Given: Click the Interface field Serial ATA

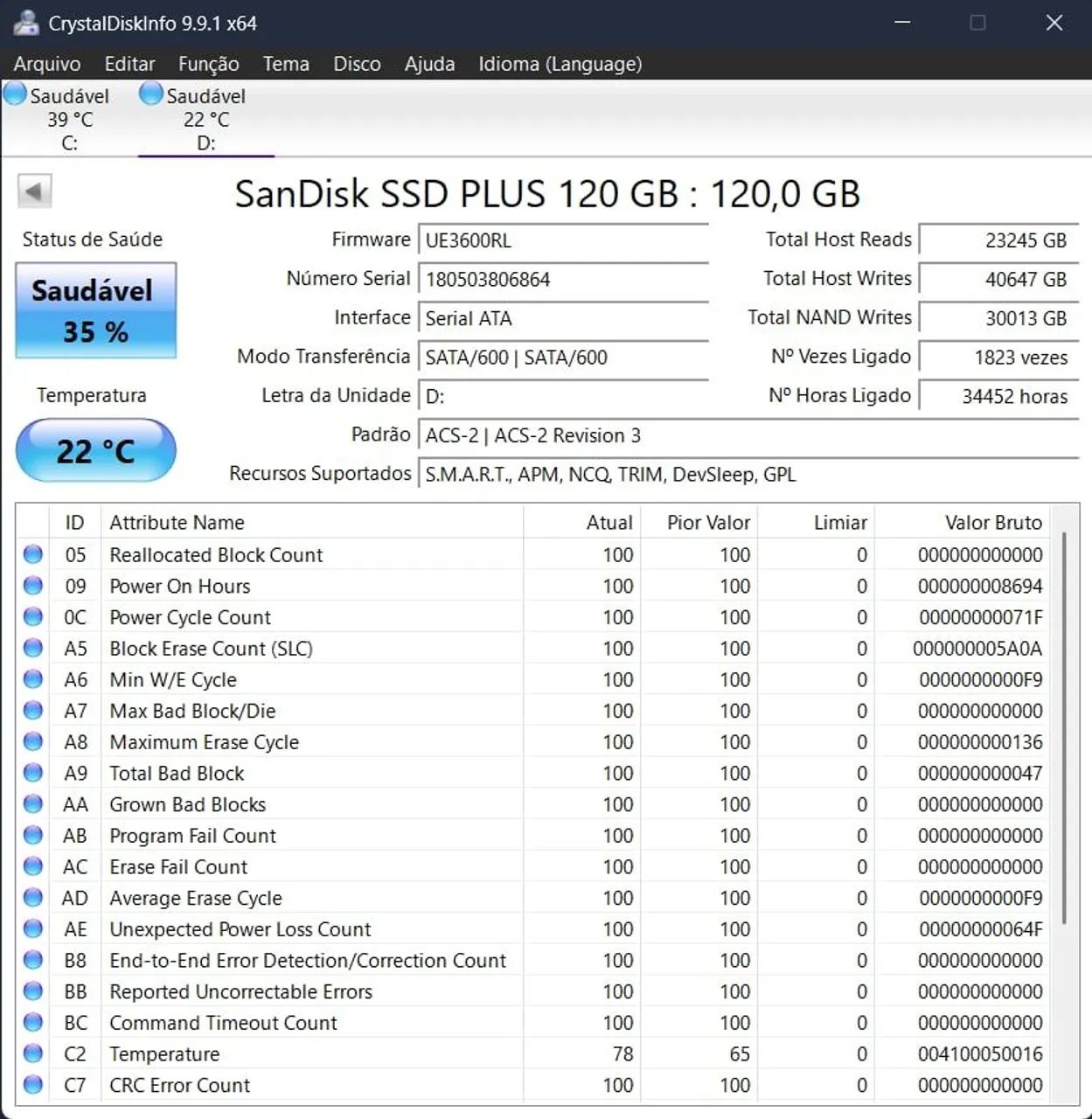Looking at the screenshot, I should 563,318.
